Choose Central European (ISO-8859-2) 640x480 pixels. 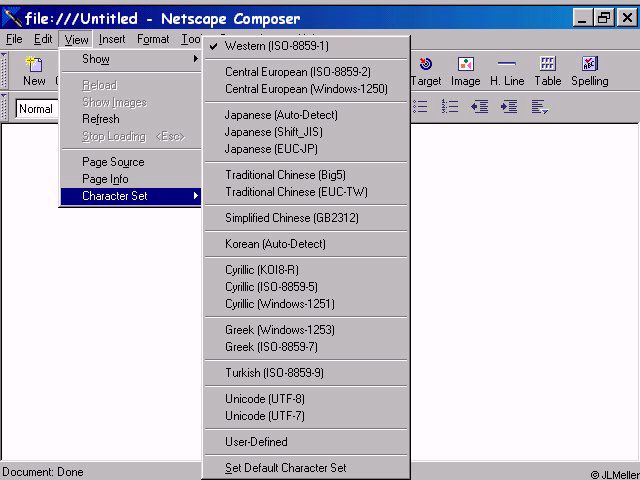click(x=306, y=72)
